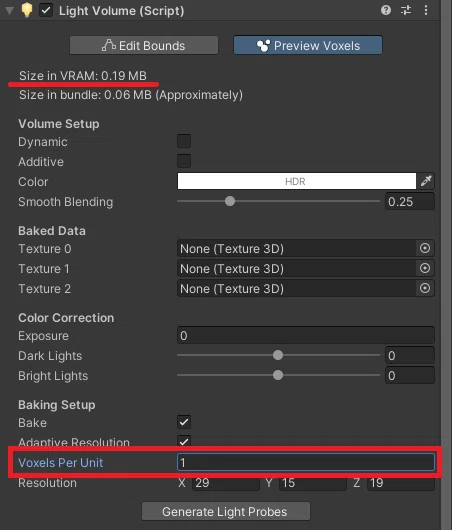
Task: Click the Bright Lights label
Action: [53, 375]
